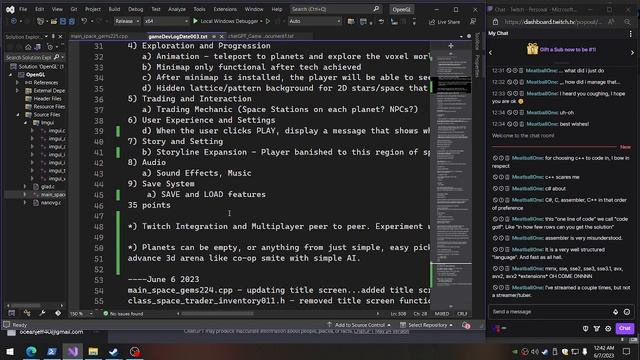Toggle the pin on gameDevLogDate003.txt tab
Viewport: 640px width, 360px height.
(214, 36)
